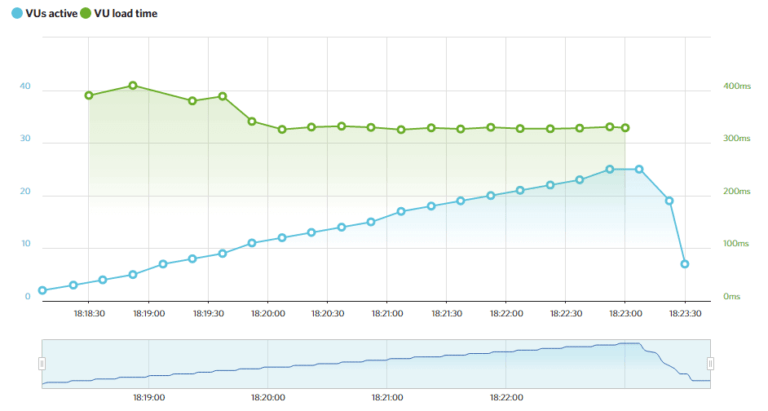Select the last green load time point

click(x=625, y=128)
